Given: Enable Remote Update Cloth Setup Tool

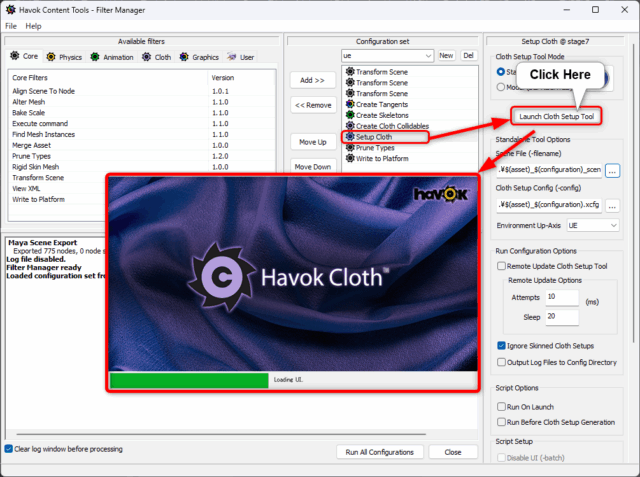Looking at the screenshot, I should [x=502, y=267].
